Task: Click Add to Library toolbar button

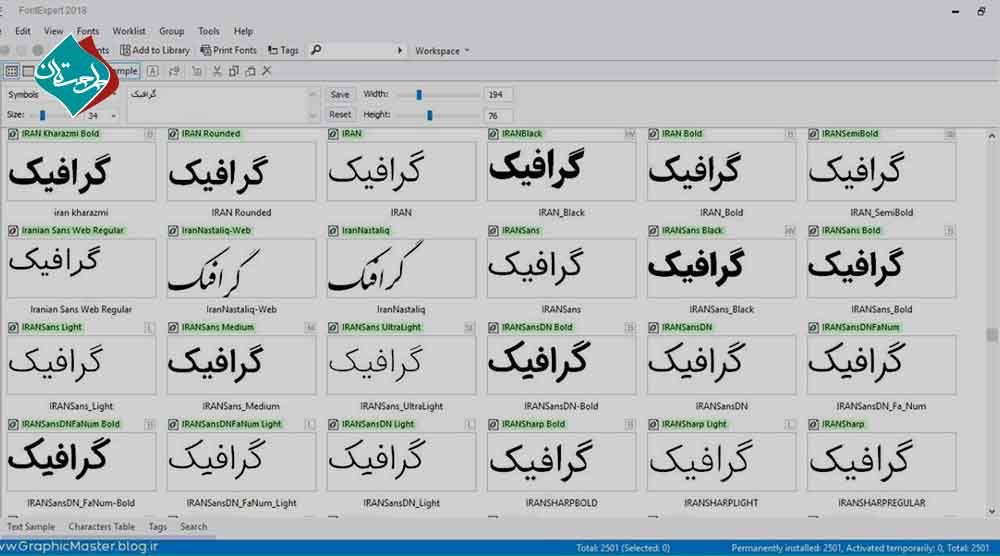Action: tap(155, 50)
